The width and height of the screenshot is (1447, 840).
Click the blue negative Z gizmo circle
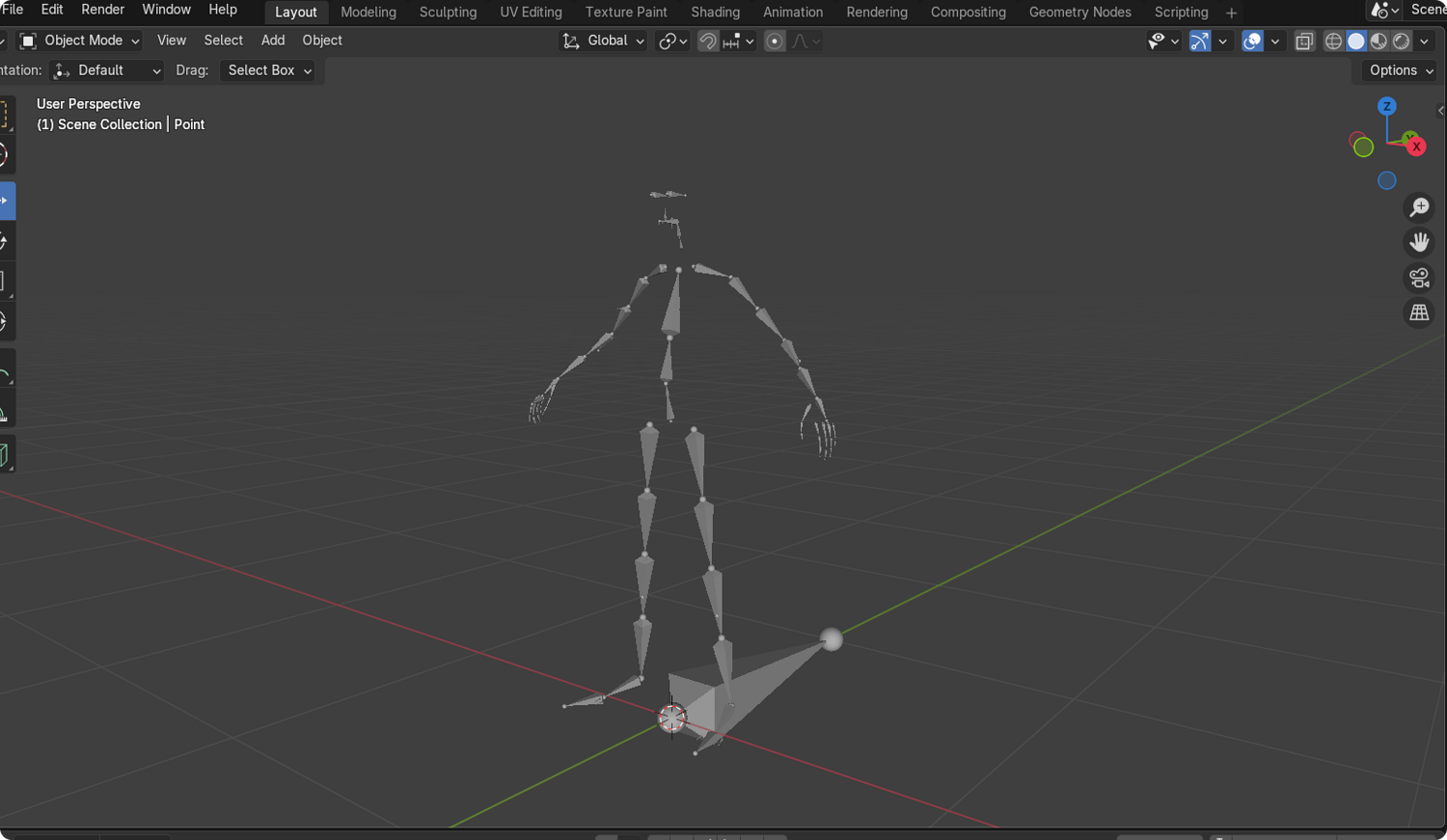(x=1387, y=180)
